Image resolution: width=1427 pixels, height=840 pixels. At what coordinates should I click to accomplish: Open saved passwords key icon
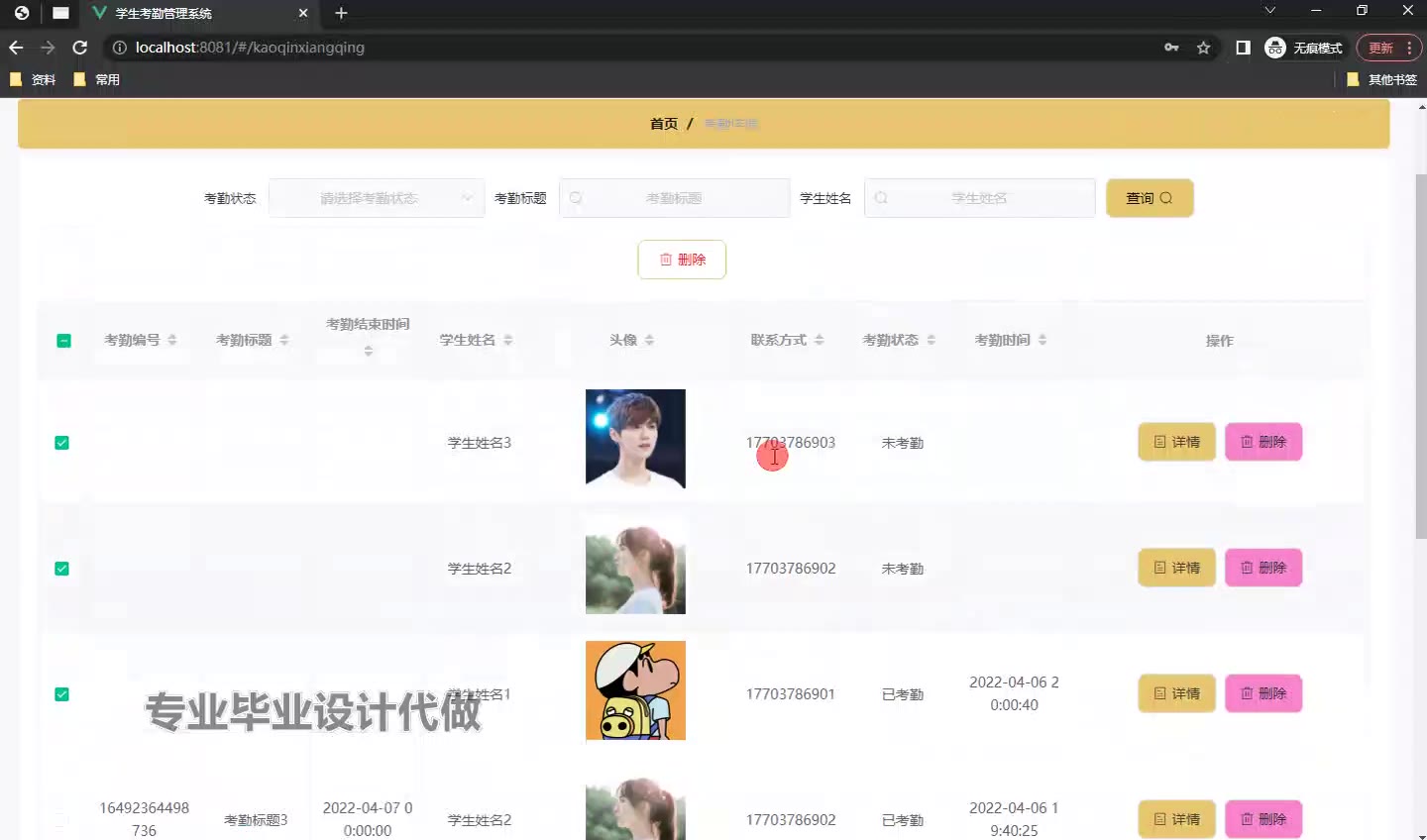tap(1171, 48)
